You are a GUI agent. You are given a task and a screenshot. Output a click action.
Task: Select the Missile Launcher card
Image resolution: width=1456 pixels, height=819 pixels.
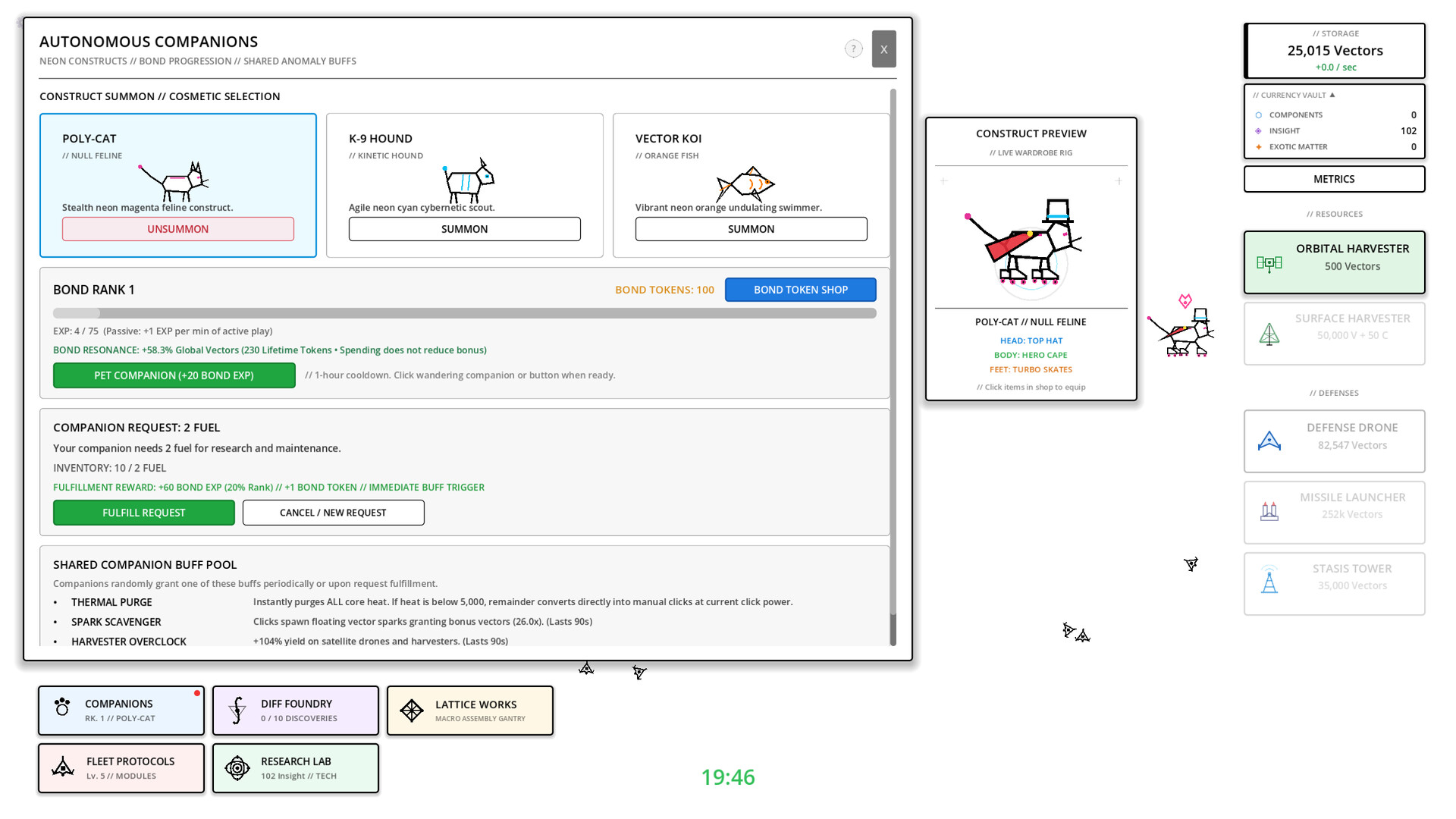1335,513
